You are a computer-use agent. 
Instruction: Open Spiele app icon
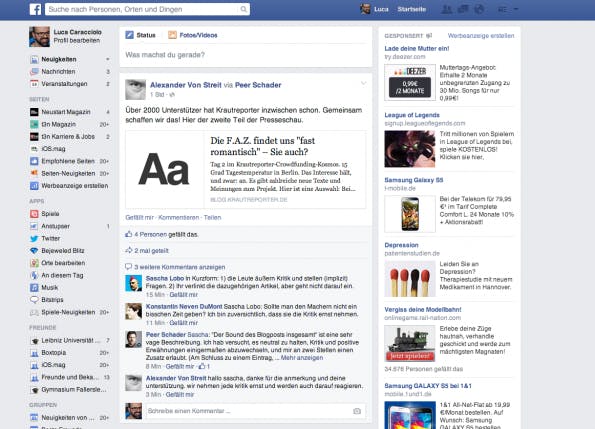[34, 214]
